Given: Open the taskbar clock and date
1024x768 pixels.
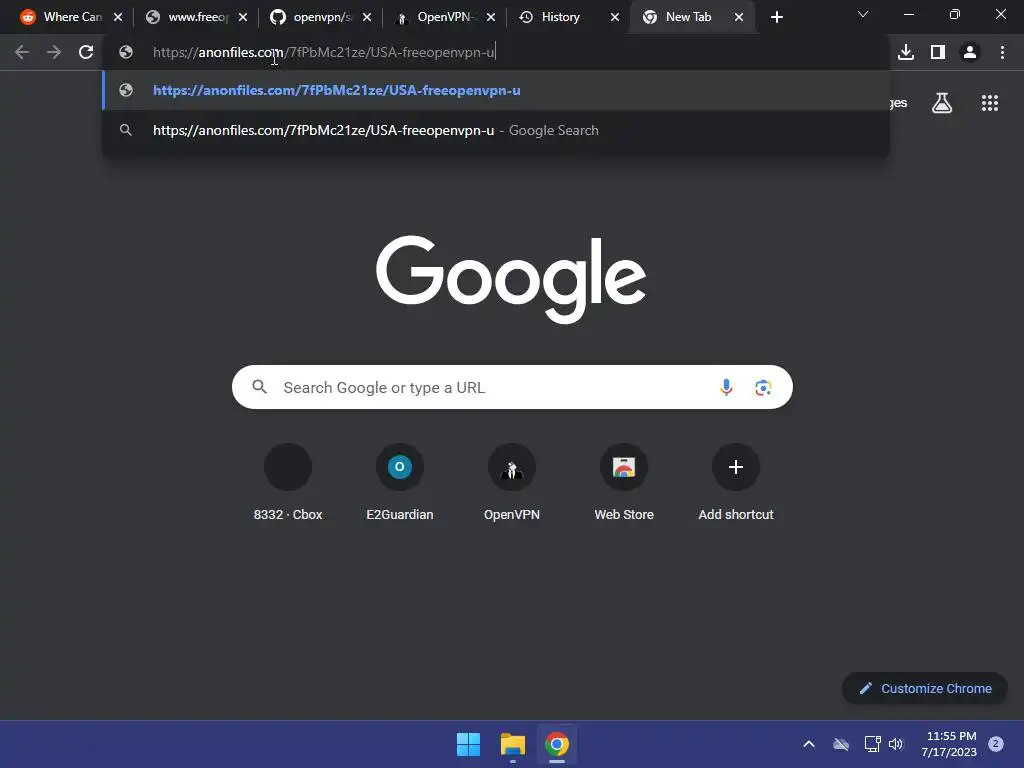Looking at the screenshot, I should point(949,744).
